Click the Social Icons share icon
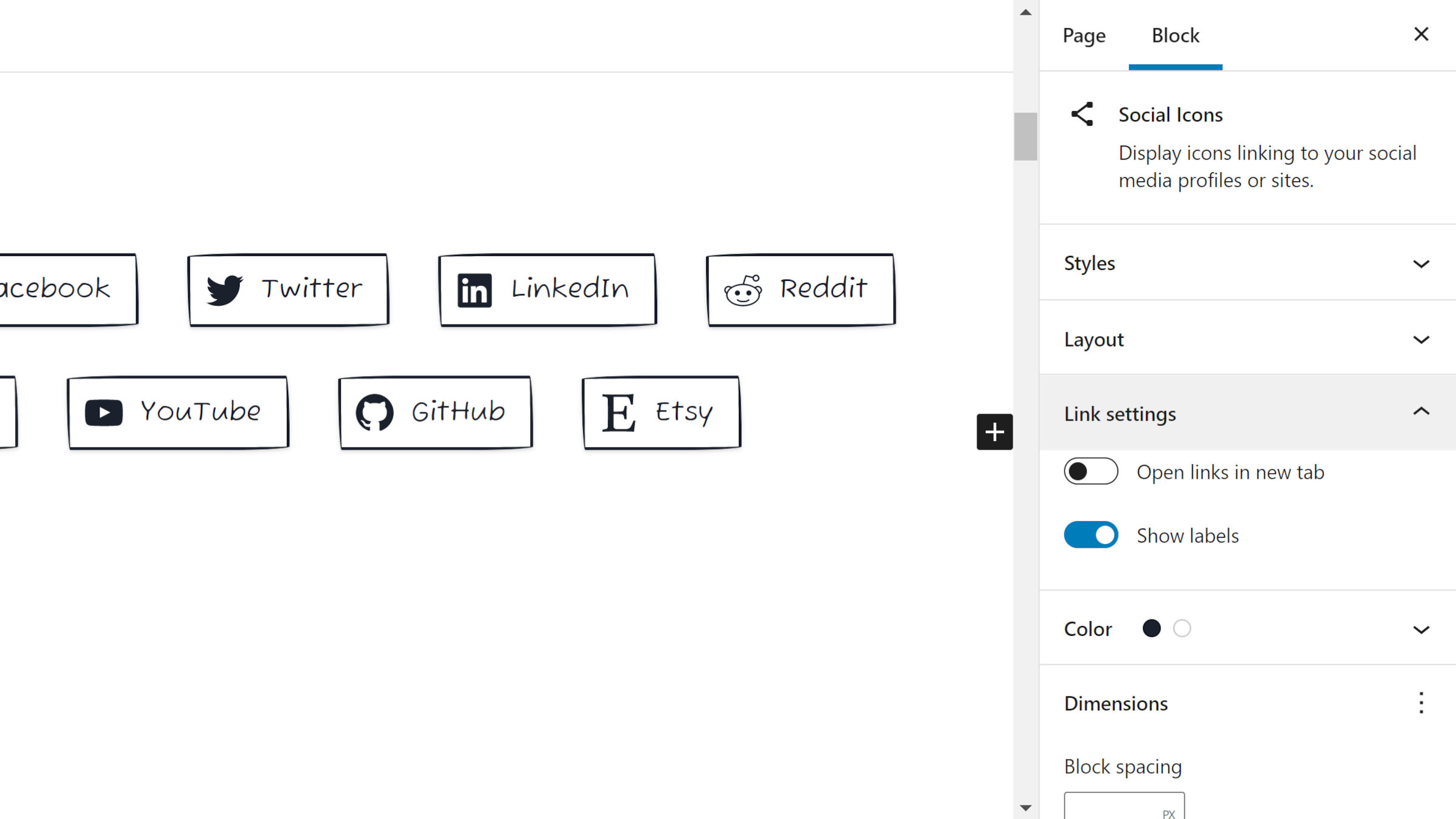The image size is (1456, 819). coord(1082,114)
